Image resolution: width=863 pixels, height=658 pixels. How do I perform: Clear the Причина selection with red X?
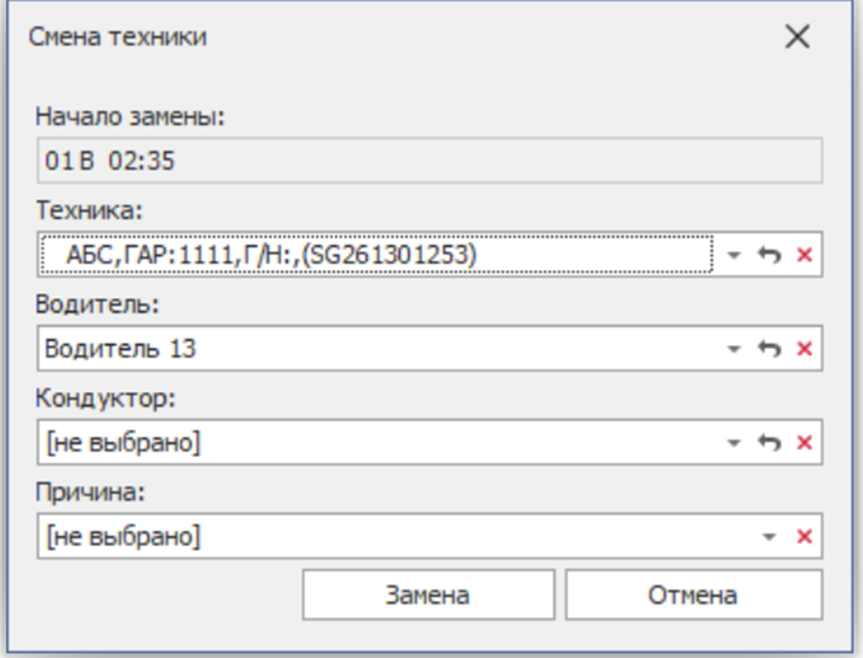pos(803,537)
